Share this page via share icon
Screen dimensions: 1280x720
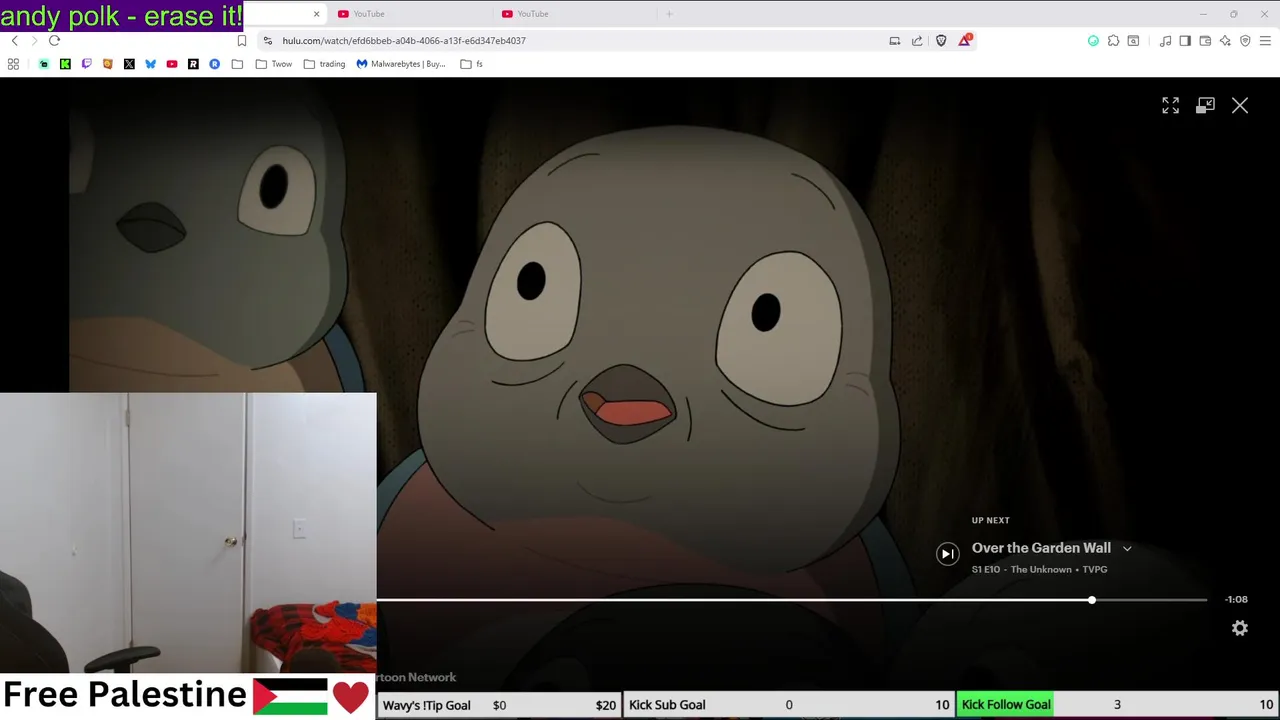pos(917,41)
